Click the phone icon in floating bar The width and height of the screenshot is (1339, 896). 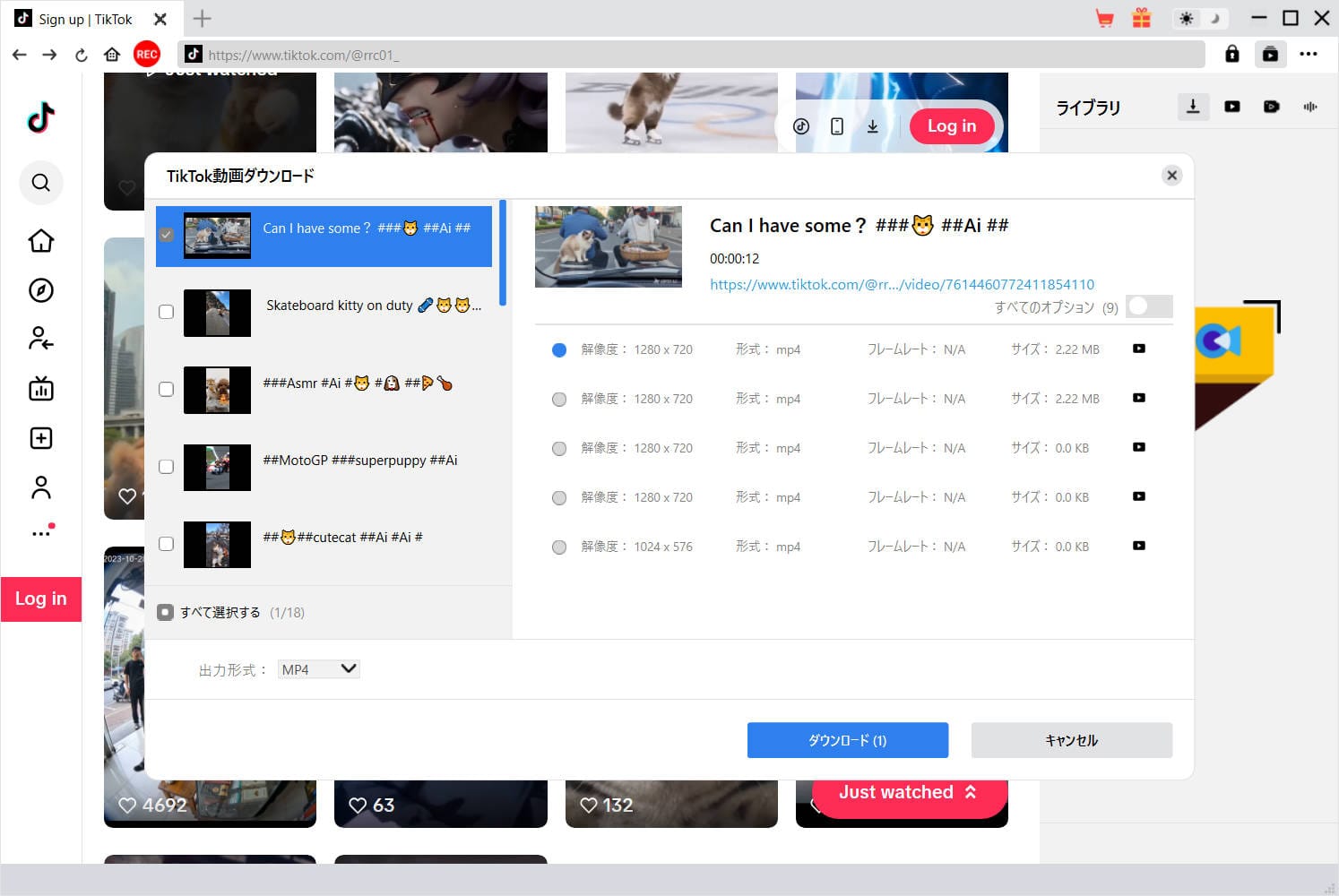click(837, 126)
